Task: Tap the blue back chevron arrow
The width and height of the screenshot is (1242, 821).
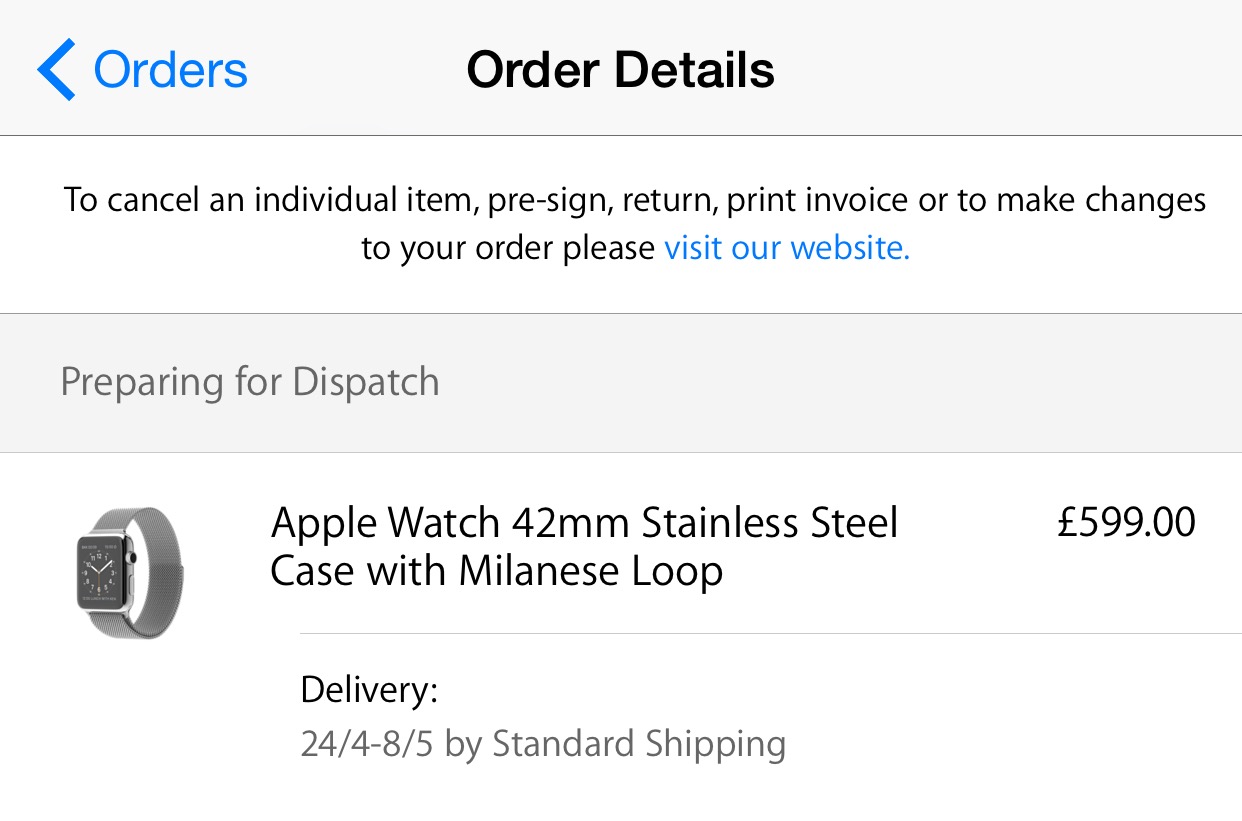Action: tap(56, 70)
